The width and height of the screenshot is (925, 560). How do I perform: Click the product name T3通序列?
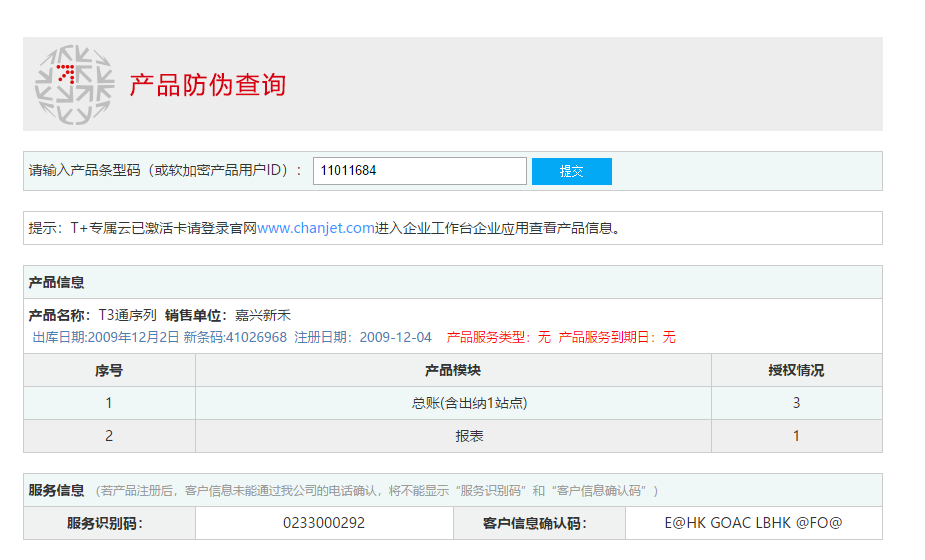127,315
